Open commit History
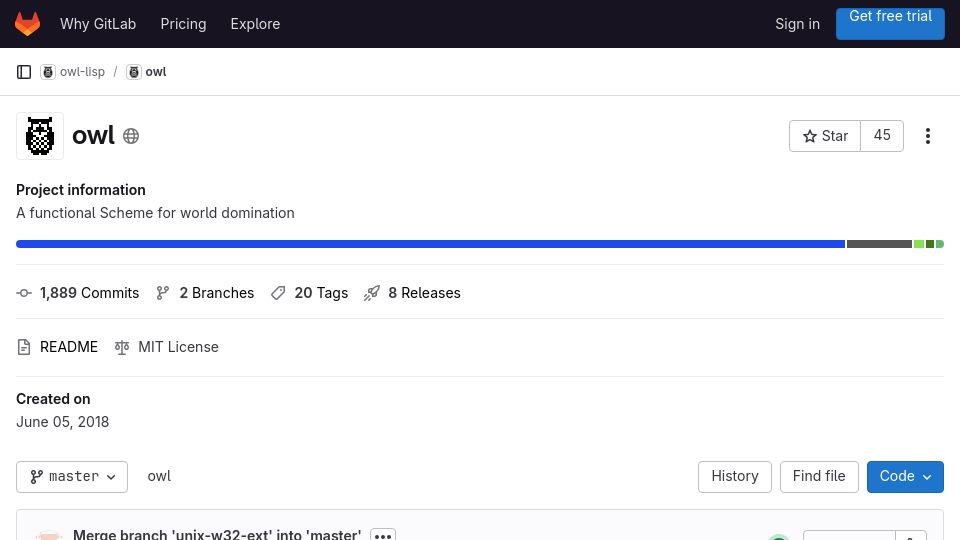The height and width of the screenshot is (540, 960). [735, 477]
